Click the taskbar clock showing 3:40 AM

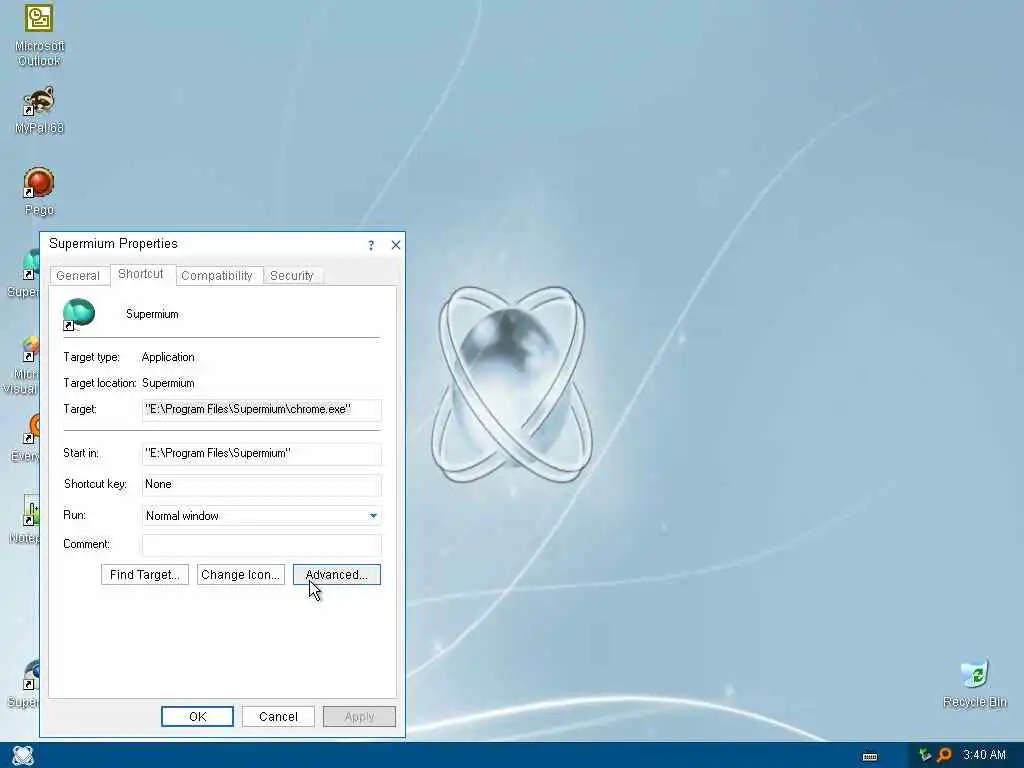(984, 755)
